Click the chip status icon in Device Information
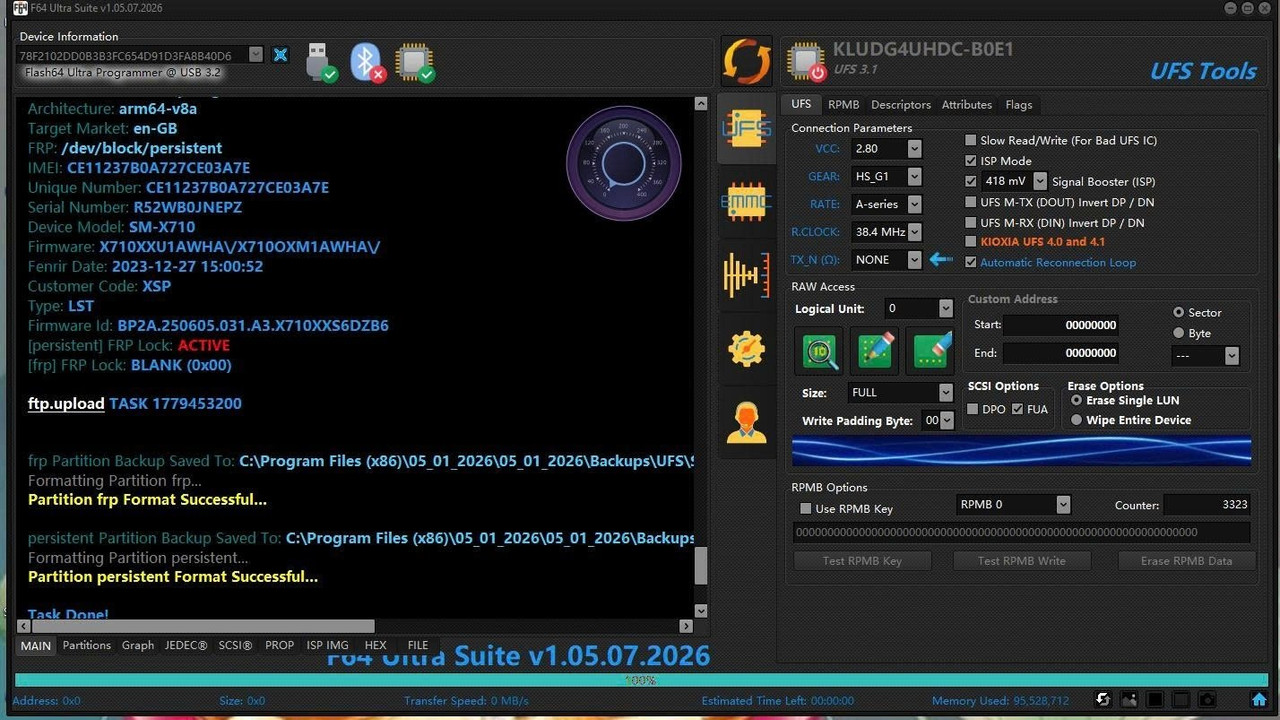The width and height of the screenshot is (1280, 720). click(414, 61)
